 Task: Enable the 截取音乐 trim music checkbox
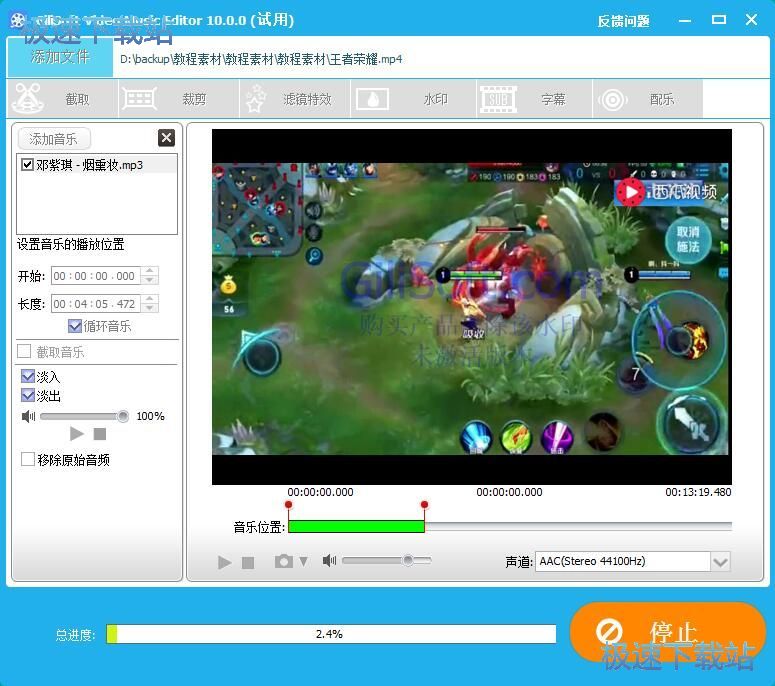point(24,351)
